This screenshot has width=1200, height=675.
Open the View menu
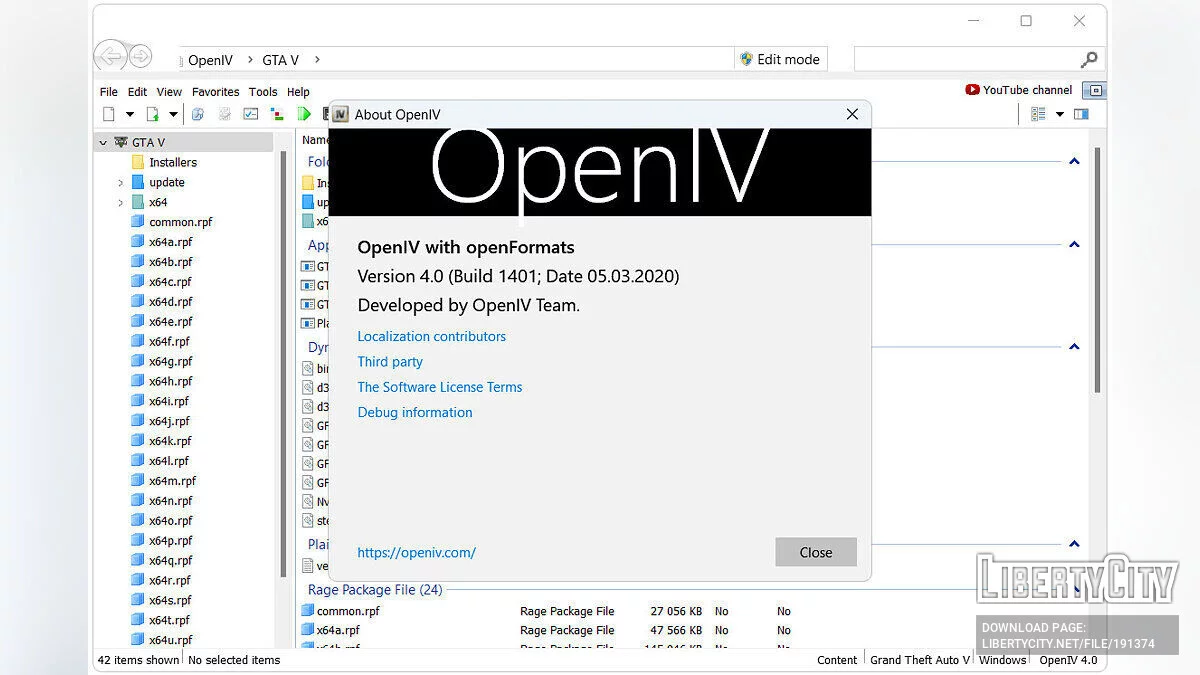tap(169, 92)
